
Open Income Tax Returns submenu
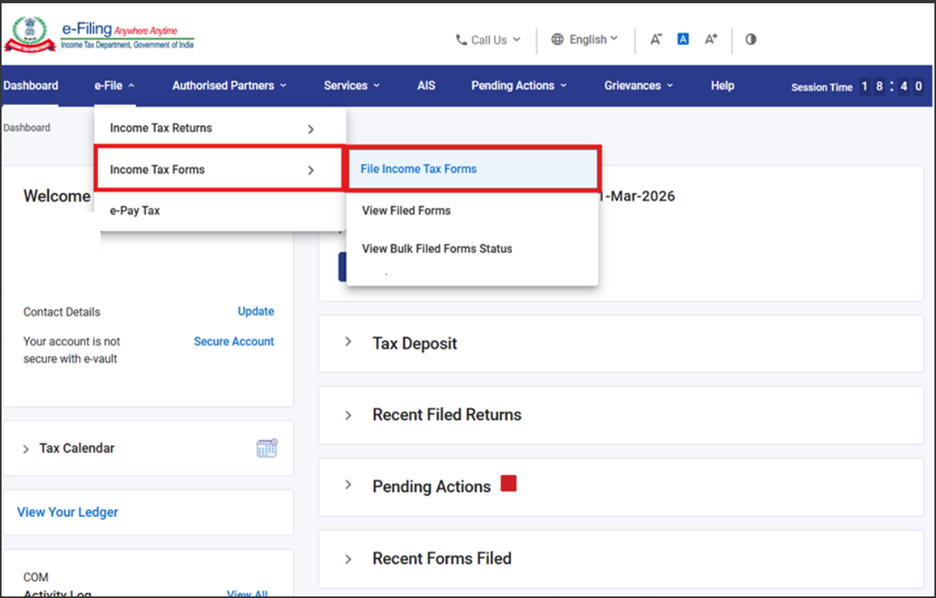(212, 128)
